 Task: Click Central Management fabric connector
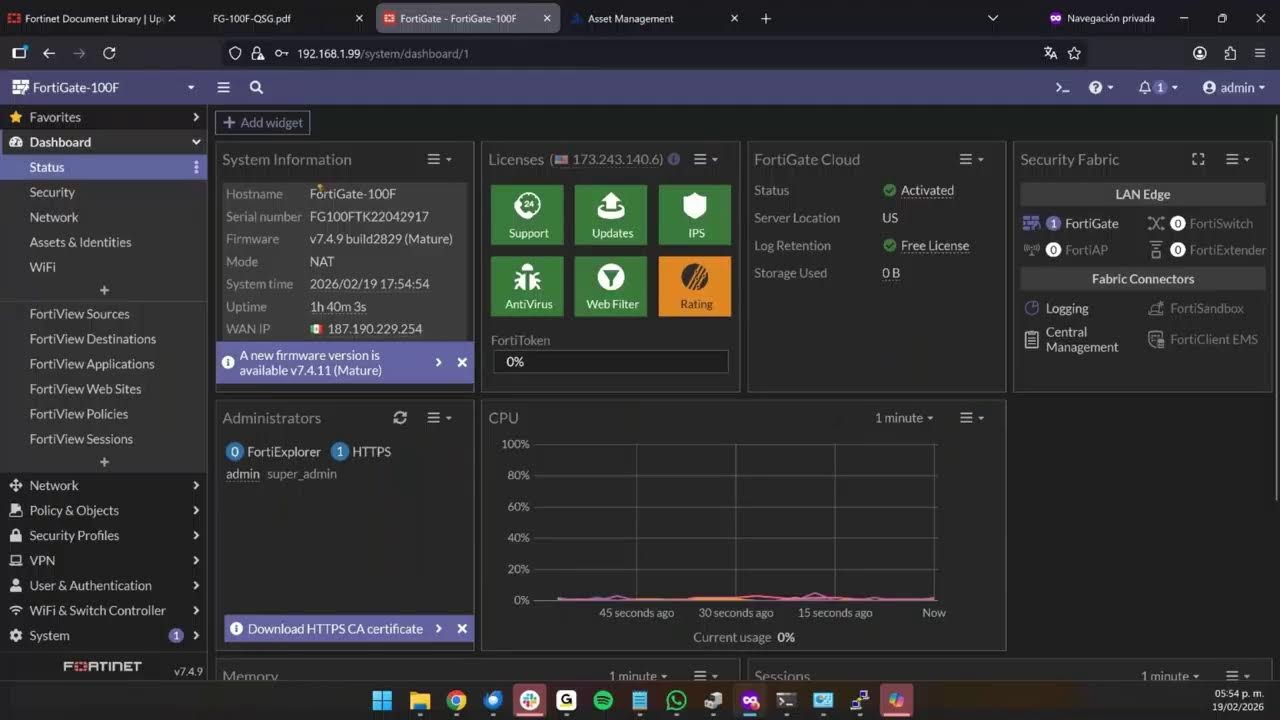[1071, 340]
